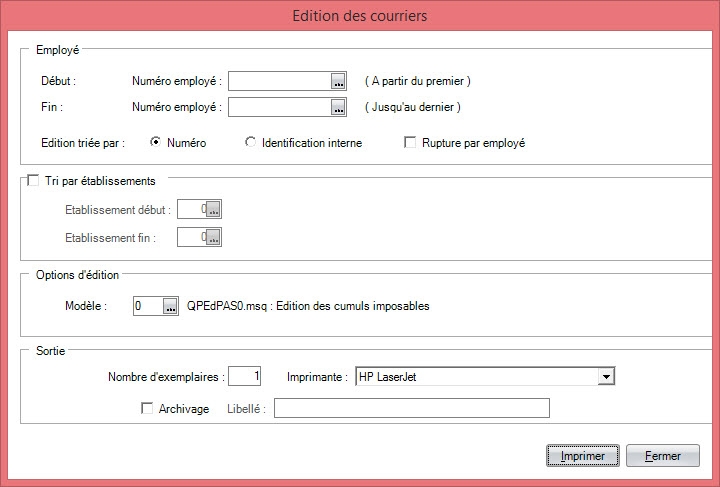This screenshot has width=720, height=487.
Task: Enable the Archivage checkbox
Action: (x=147, y=408)
